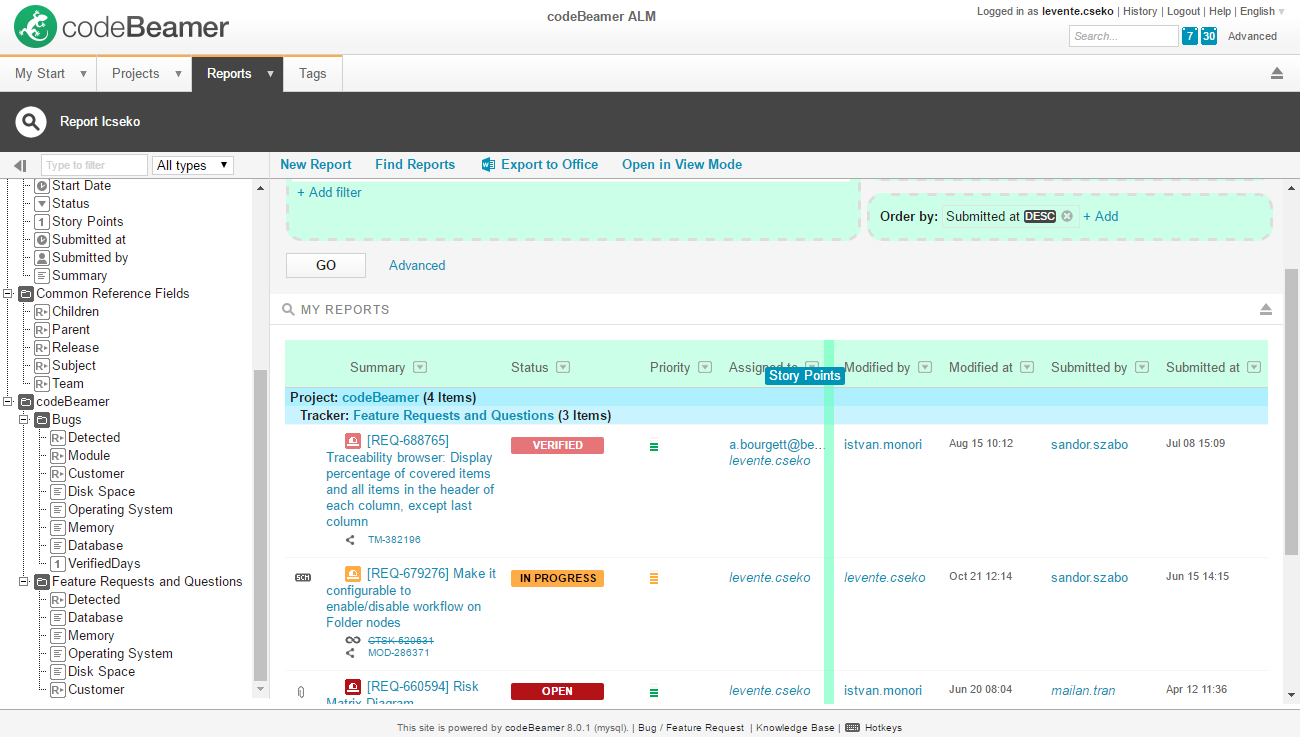Open the Reports tab dropdown arrow
Screen dimensions: 1300x737
pyautogui.click(x=270, y=74)
